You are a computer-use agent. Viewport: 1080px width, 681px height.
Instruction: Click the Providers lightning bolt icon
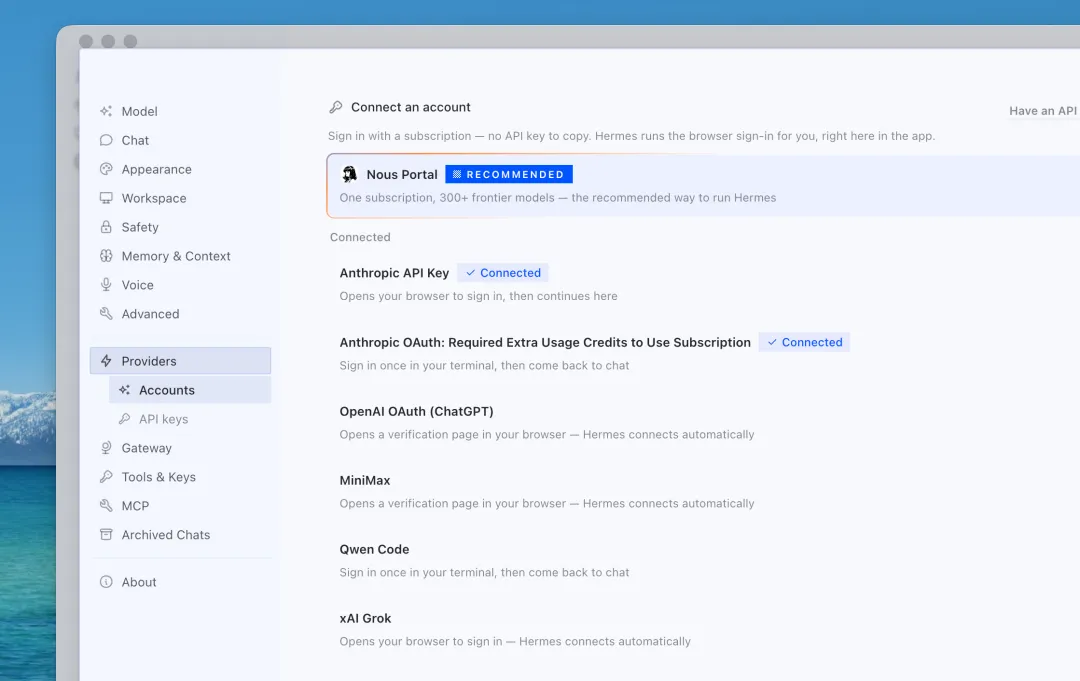tap(106, 361)
